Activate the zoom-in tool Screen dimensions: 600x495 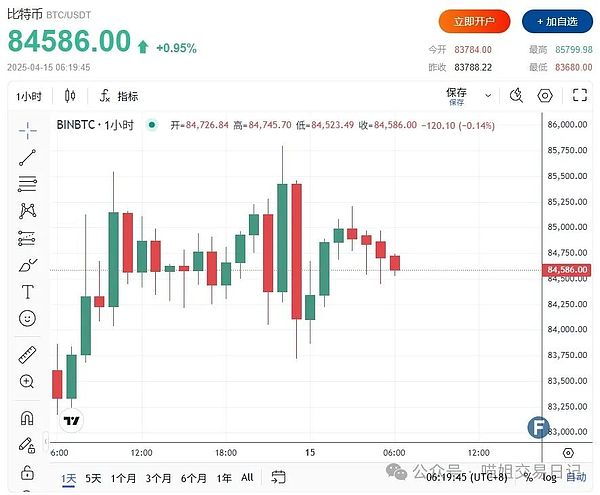(x=27, y=381)
